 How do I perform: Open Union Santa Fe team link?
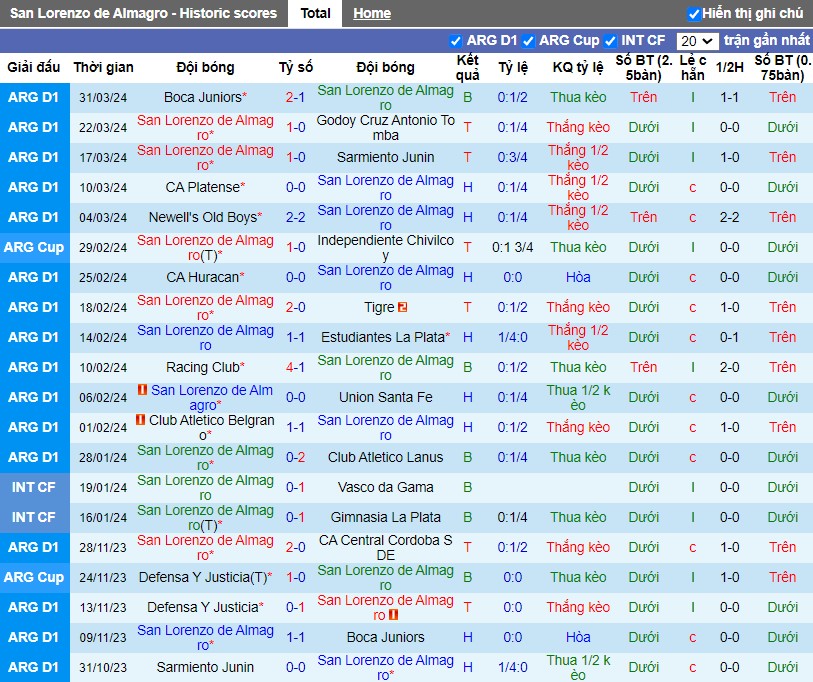pos(385,398)
